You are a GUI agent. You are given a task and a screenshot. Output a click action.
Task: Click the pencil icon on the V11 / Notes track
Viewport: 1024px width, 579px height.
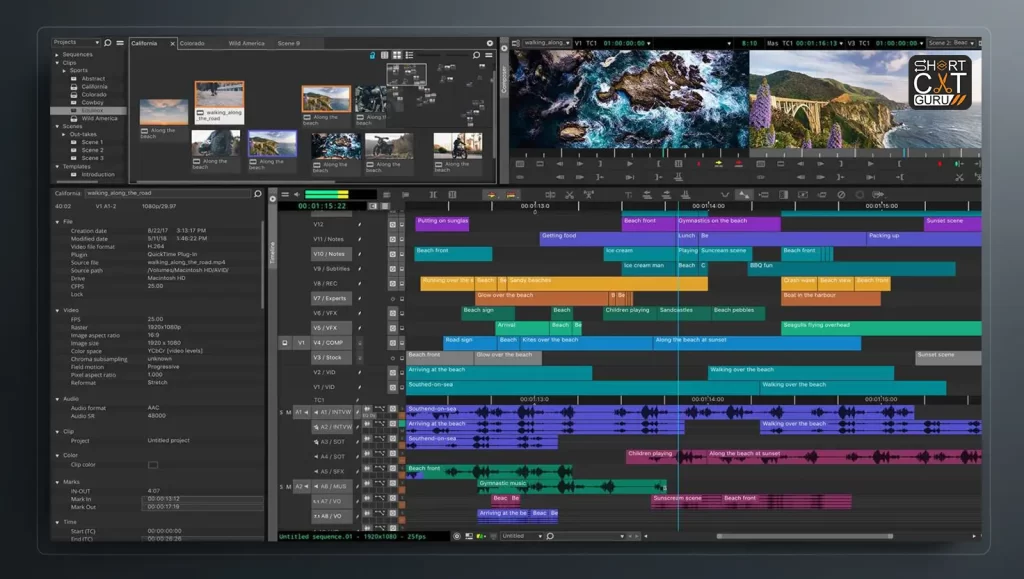tap(360, 239)
